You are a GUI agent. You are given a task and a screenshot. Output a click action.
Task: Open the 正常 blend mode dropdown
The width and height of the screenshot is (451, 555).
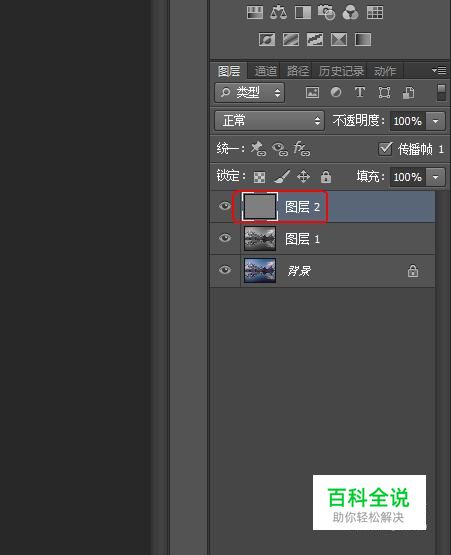[269, 121]
